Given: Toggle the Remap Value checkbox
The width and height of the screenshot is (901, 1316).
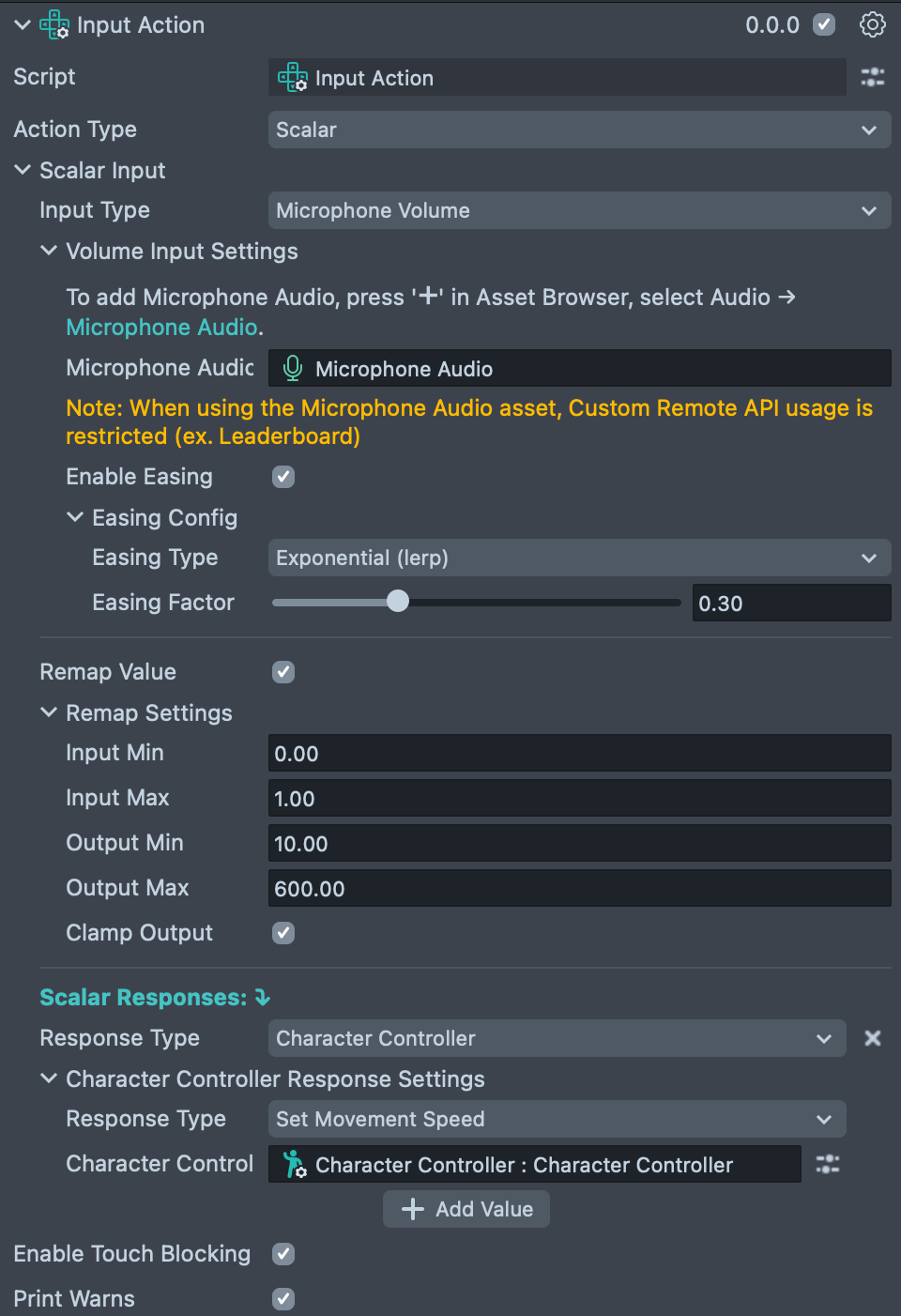Looking at the screenshot, I should (x=283, y=672).
